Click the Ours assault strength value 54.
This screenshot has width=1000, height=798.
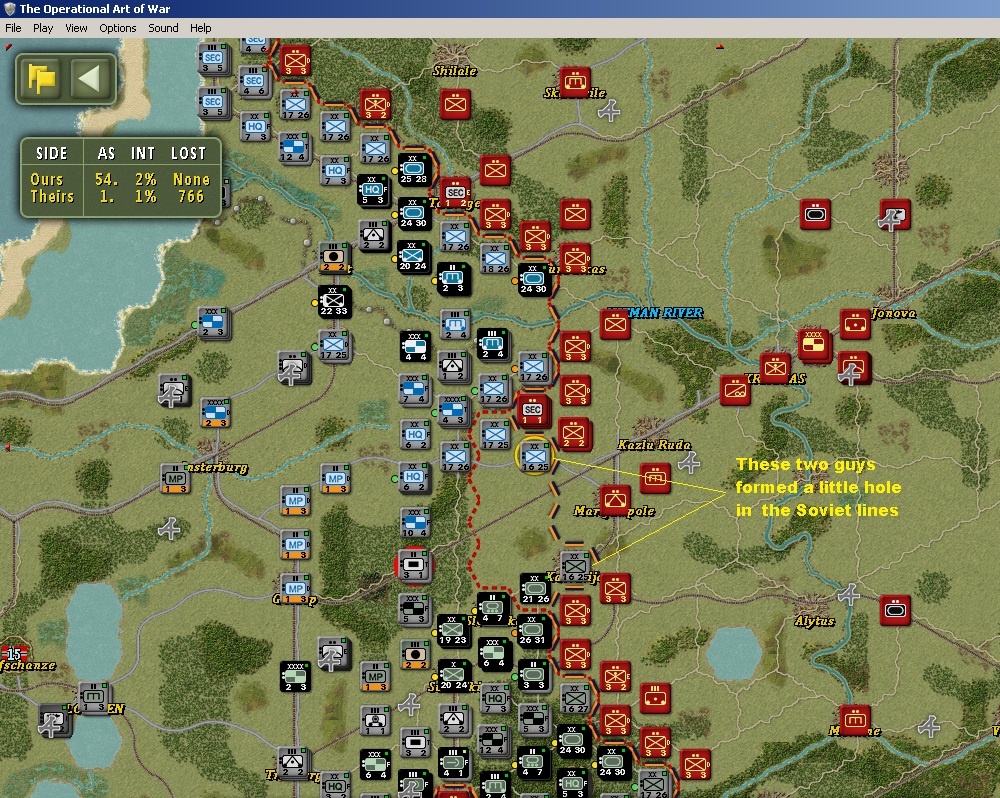coord(107,180)
